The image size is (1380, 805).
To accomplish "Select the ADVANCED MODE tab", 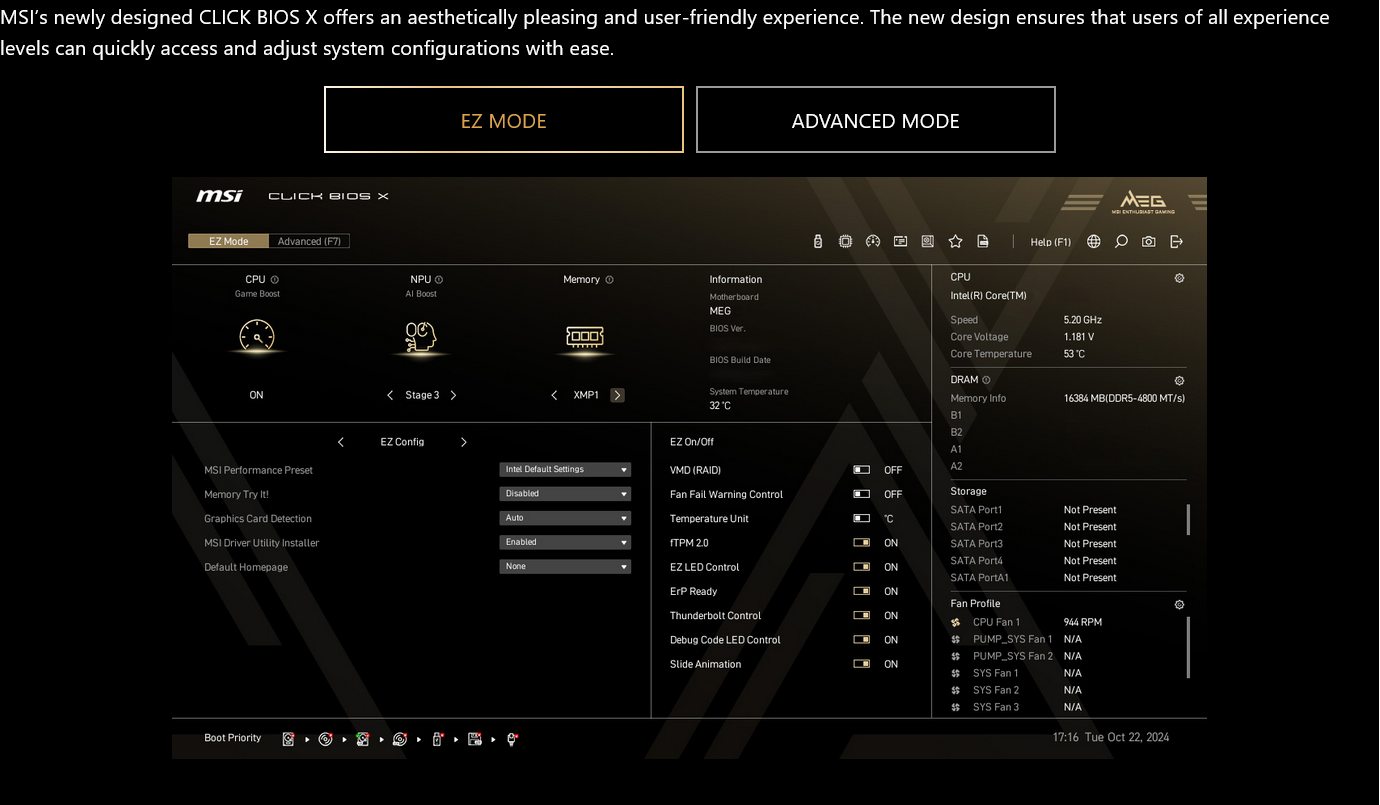I will click(x=875, y=120).
